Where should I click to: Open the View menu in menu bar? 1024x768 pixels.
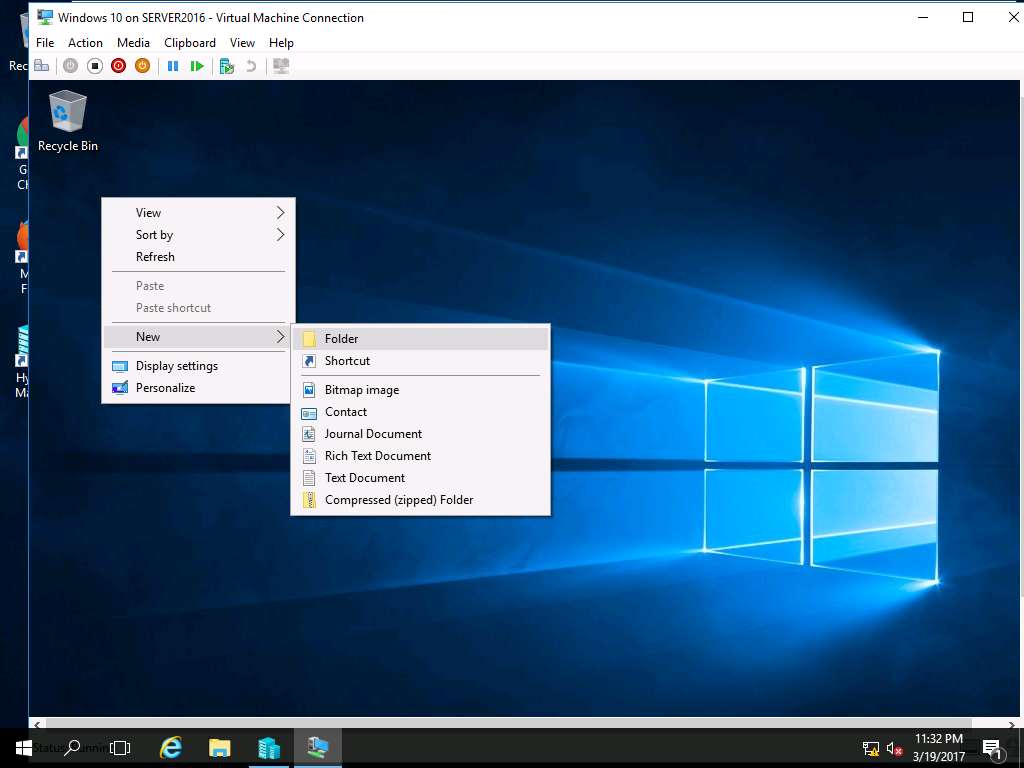pyautogui.click(x=242, y=42)
